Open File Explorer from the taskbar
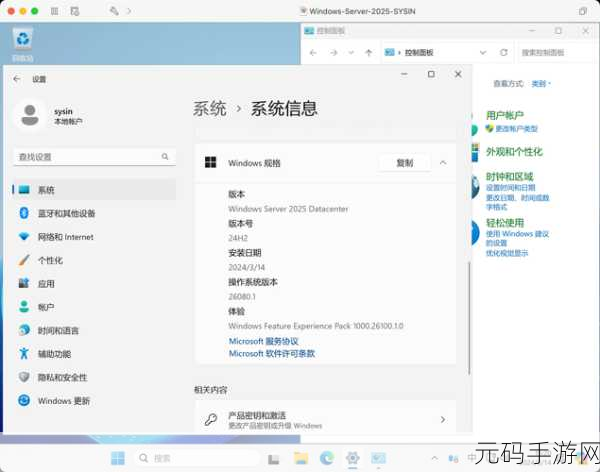Viewport: 600px width, 472px height. coord(301,458)
